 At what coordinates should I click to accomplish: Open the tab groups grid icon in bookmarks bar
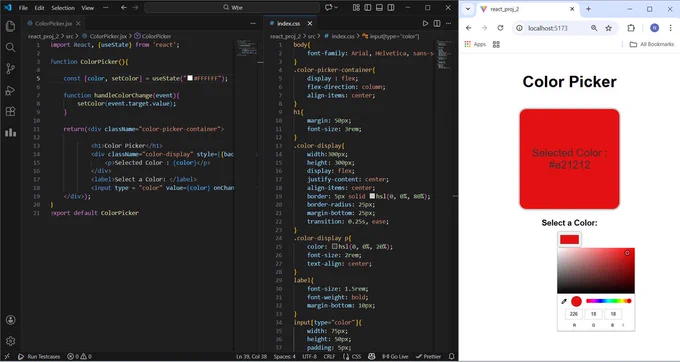pos(496,44)
